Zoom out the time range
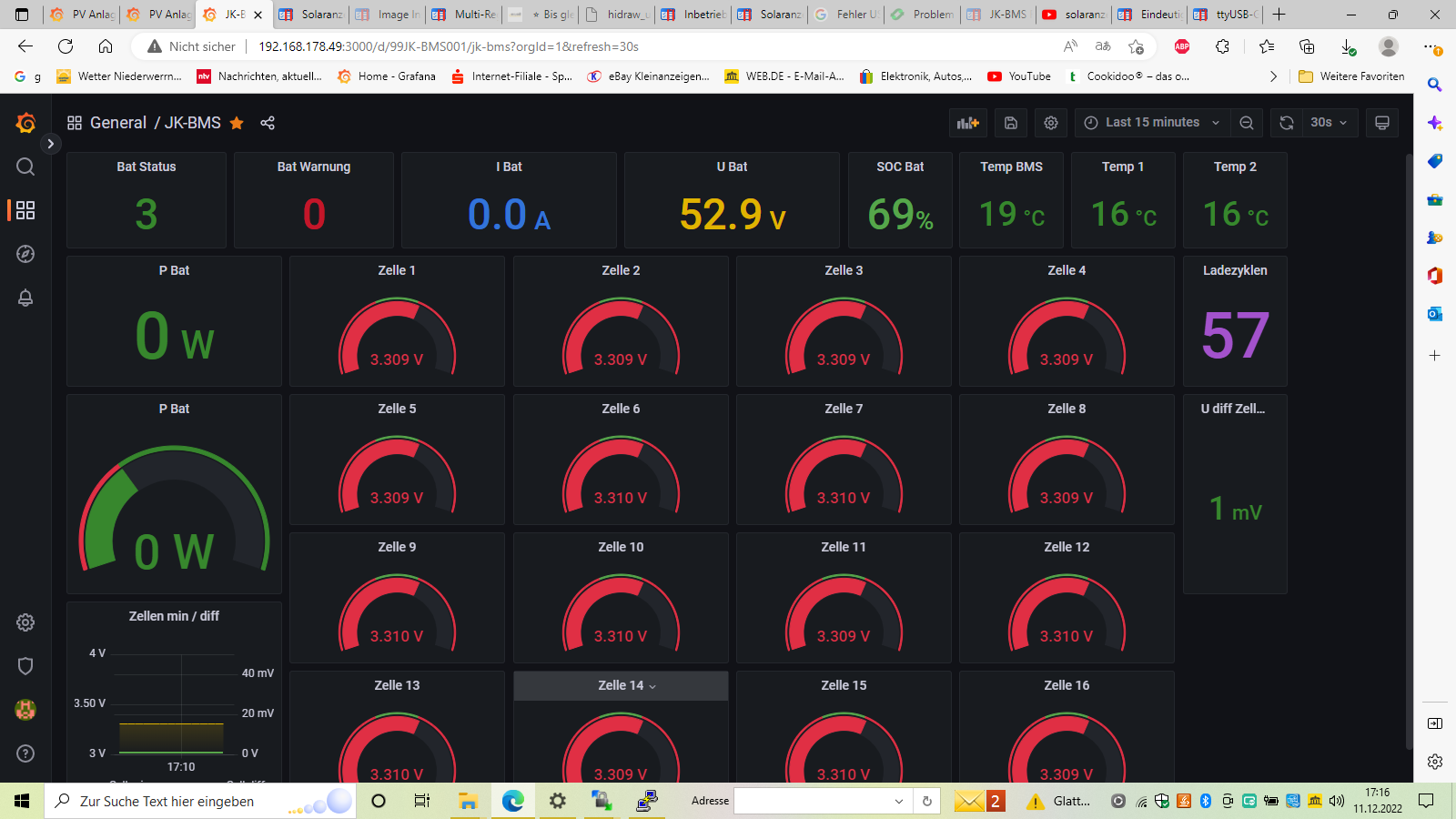The image size is (1456, 819). [1247, 123]
